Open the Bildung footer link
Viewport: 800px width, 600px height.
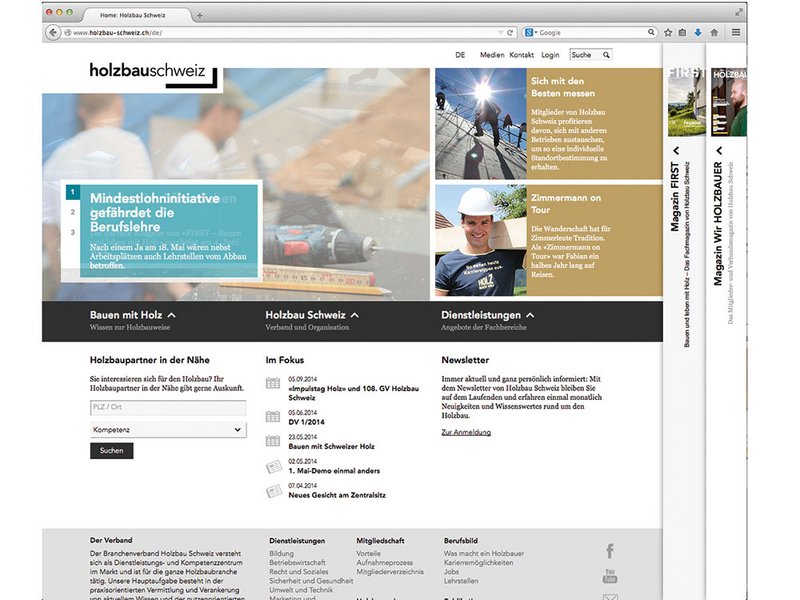281,554
